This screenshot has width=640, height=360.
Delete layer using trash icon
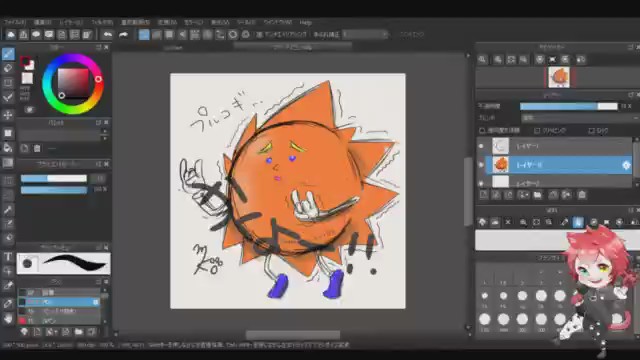[x=582, y=195]
